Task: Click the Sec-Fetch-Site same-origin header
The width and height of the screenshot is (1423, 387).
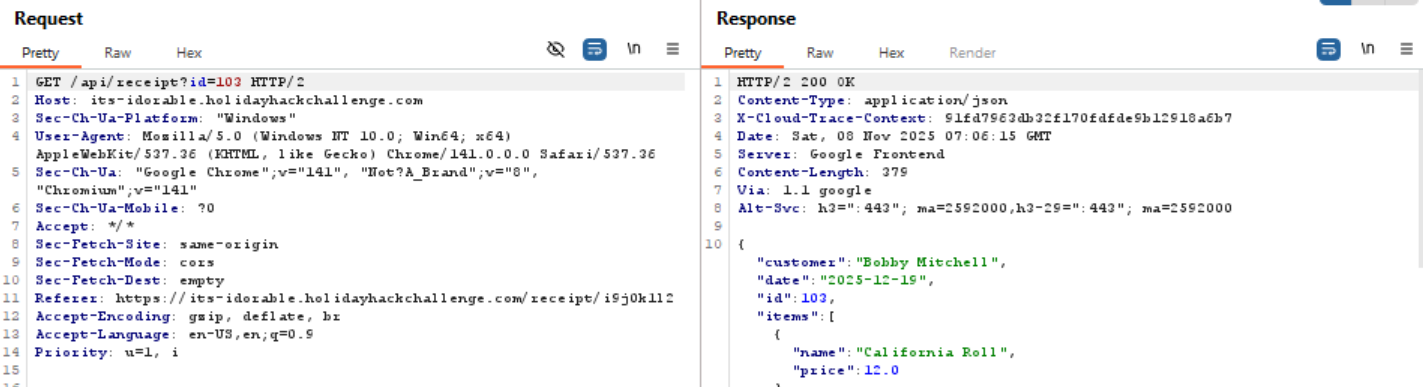Action: 157,244
